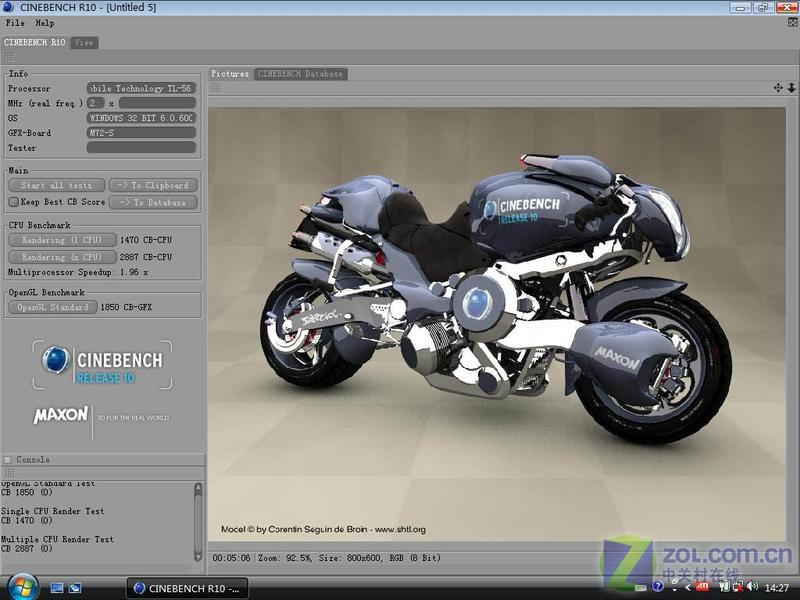Viewport: 800px width, 600px height.
Task: Click the Pictures panel grip handle
Action: tap(216, 89)
